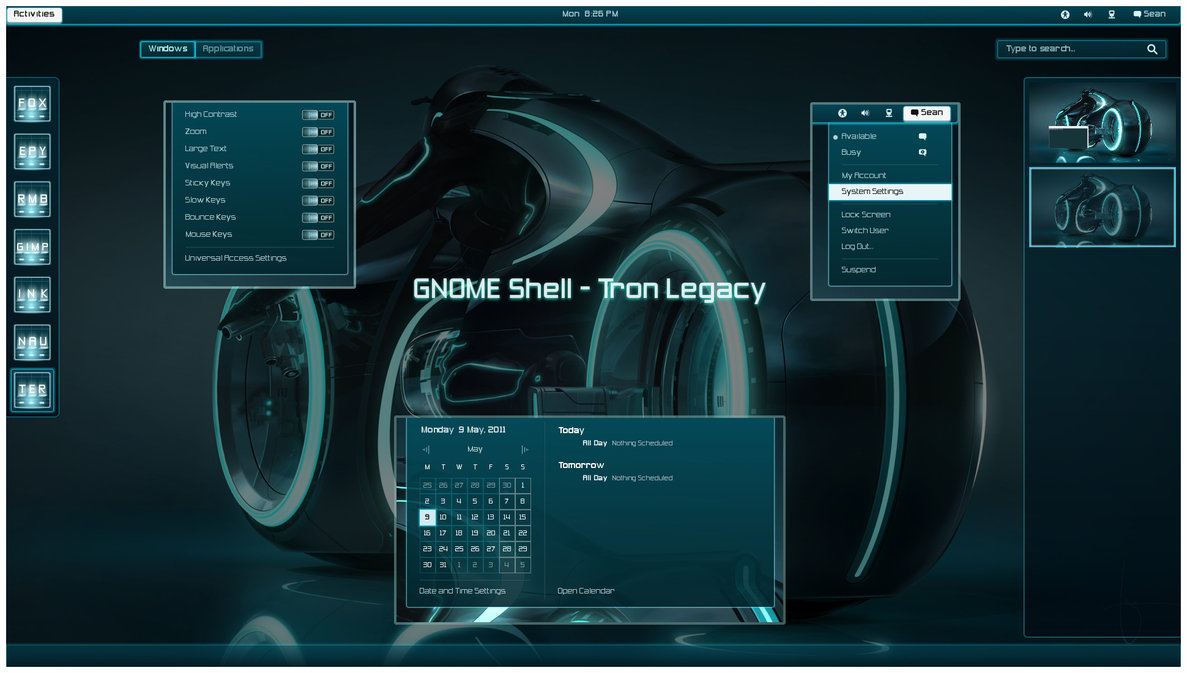
Task: Open Universal Access Settings
Action: click(235, 258)
